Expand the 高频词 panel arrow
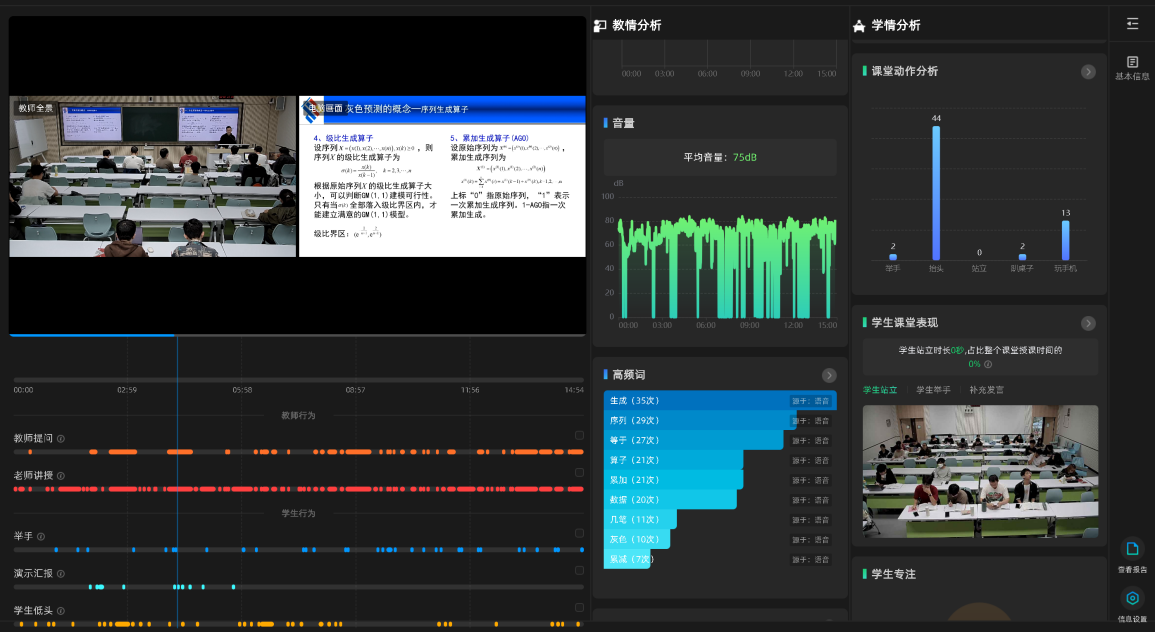The height and width of the screenshot is (632, 1155). 829,375
